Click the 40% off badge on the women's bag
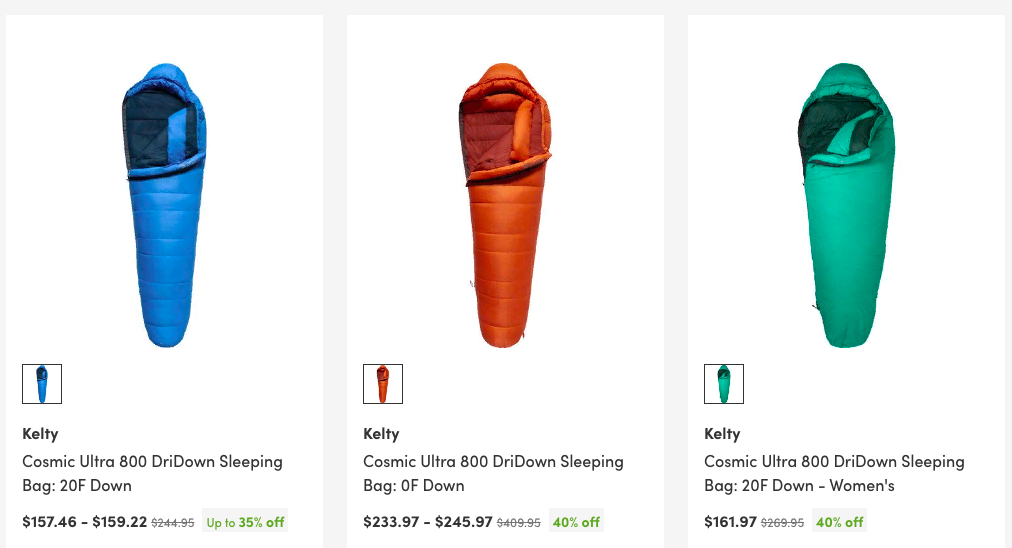 click(839, 521)
